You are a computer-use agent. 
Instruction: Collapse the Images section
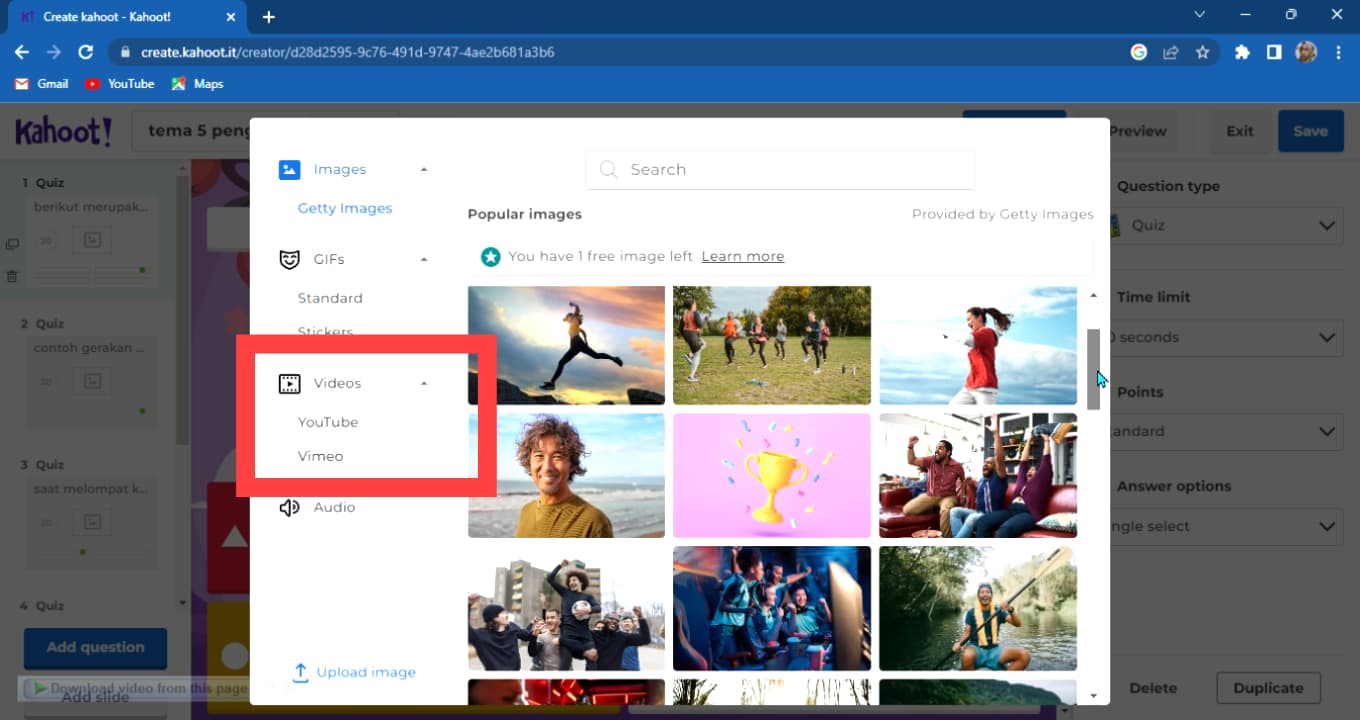424,169
